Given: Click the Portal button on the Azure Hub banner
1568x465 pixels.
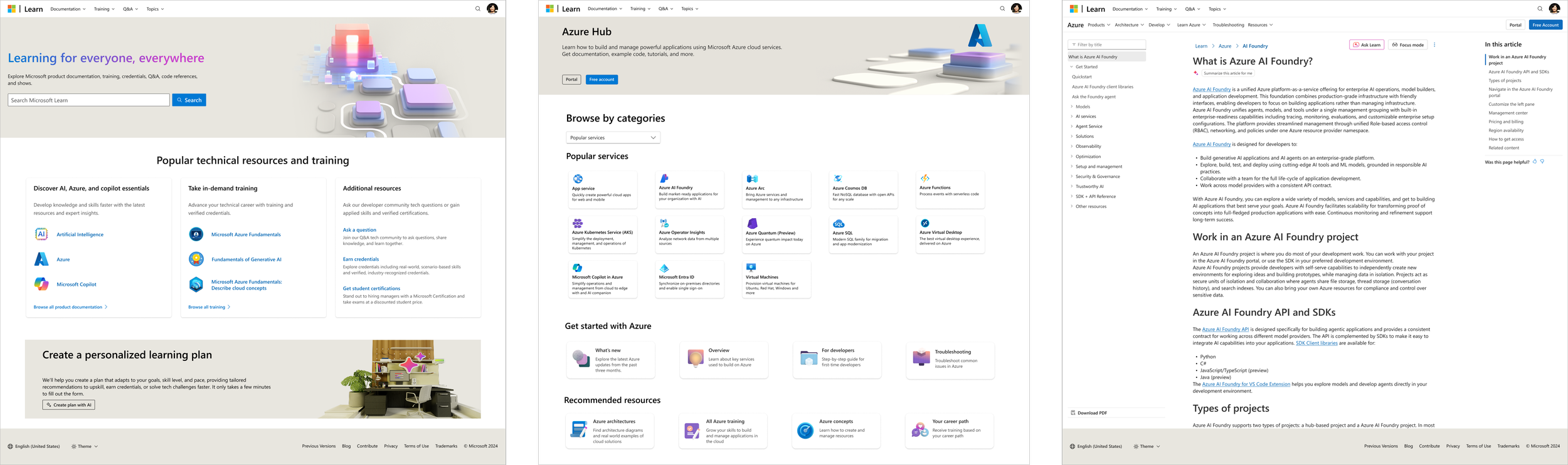Looking at the screenshot, I should pos(571,80).
